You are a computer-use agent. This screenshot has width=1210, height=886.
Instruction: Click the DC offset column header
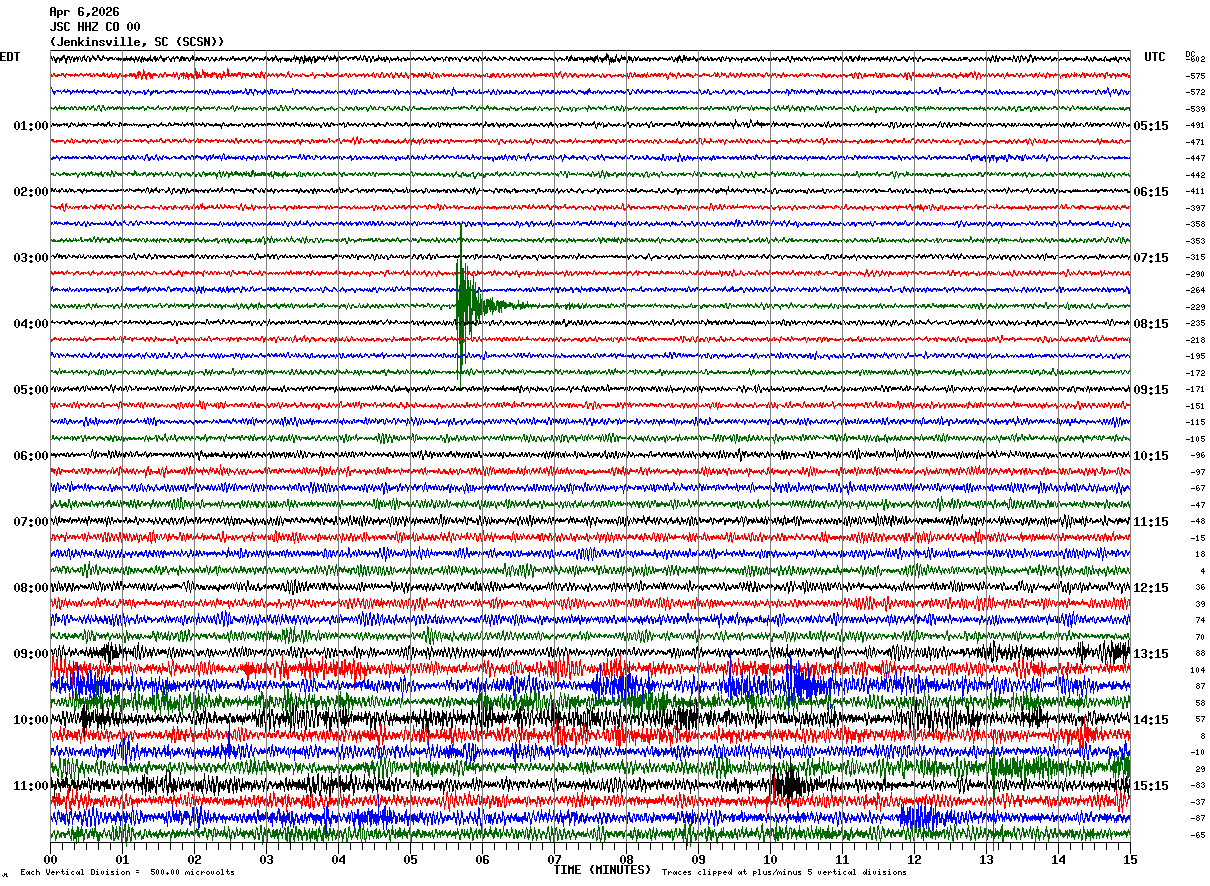click(1190, 54)
